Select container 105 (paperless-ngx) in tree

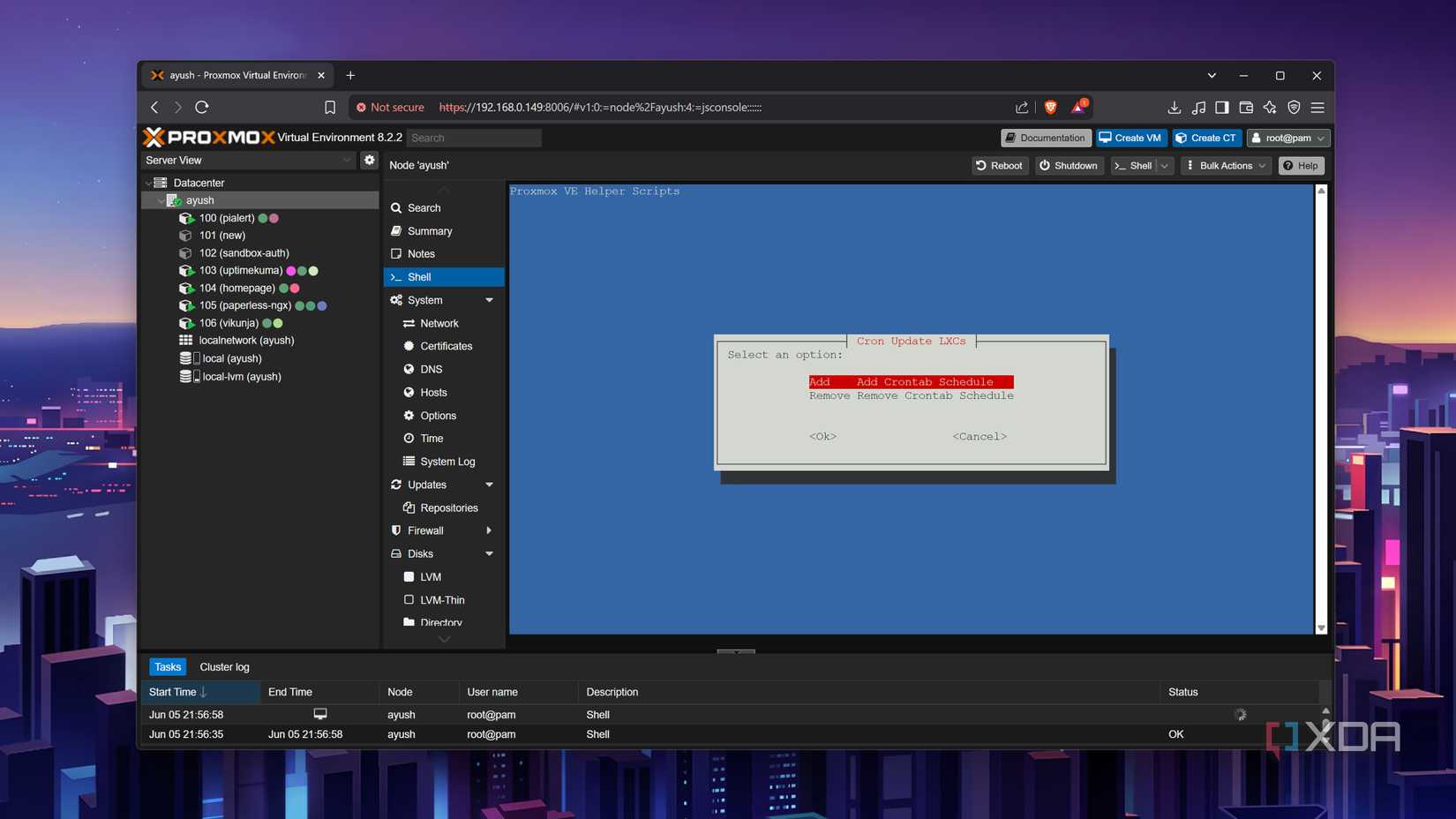click(244, 305)
